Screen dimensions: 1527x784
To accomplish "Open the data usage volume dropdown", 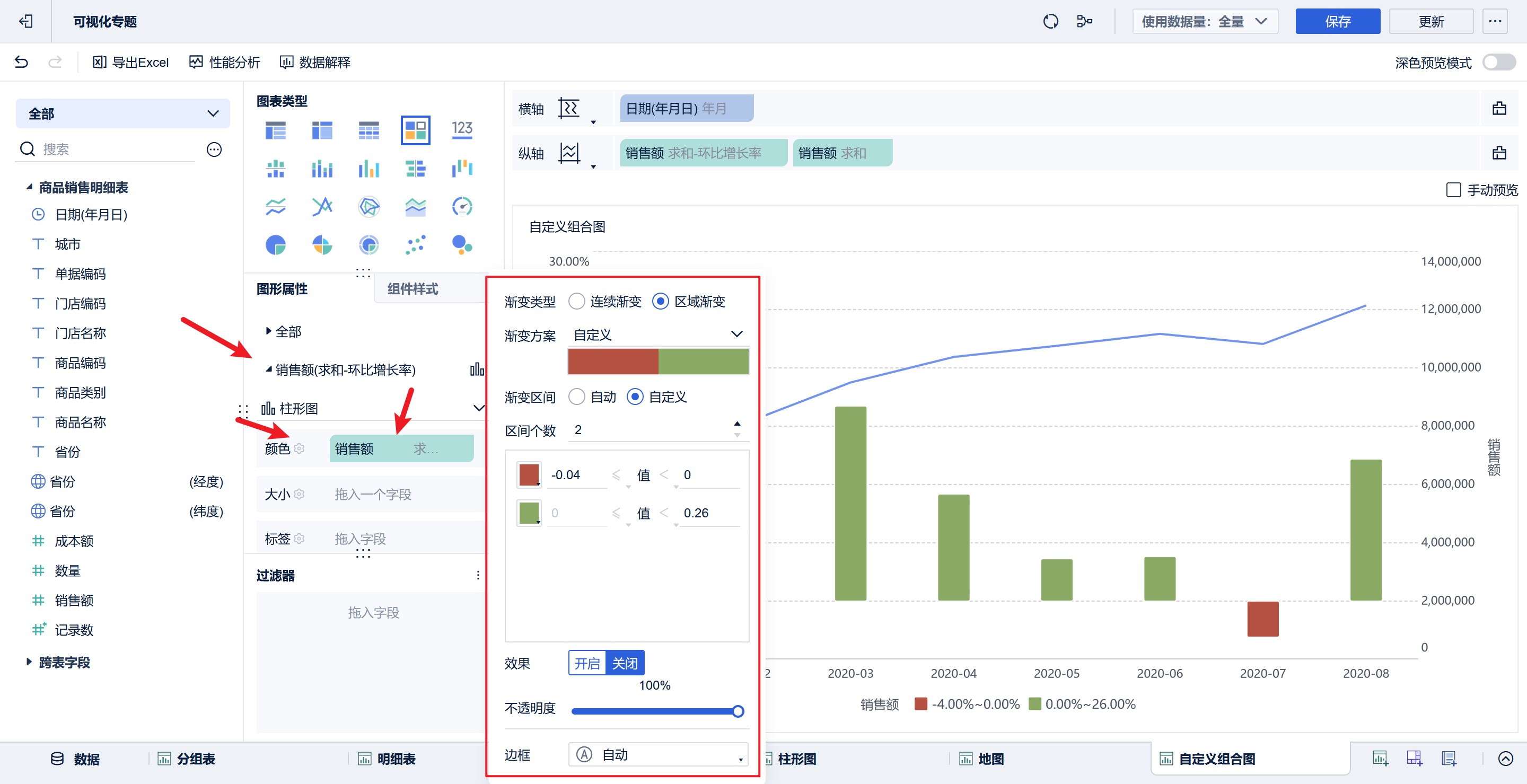I will pyautogui.click(x=1205, y=21).
